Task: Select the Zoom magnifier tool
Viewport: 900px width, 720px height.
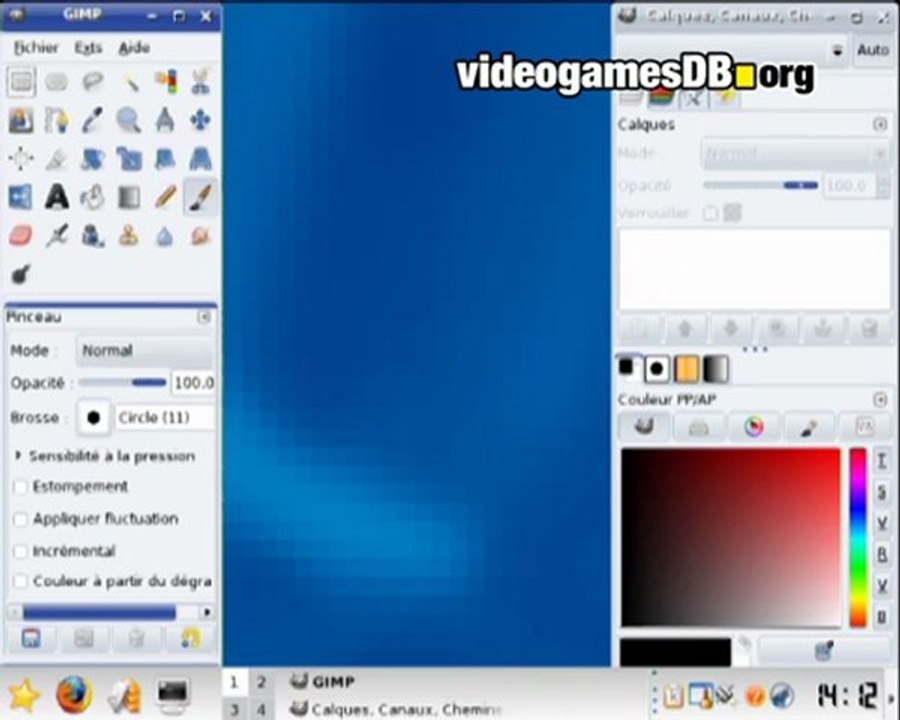Action: pyautogui.click(x=129, y=121)
